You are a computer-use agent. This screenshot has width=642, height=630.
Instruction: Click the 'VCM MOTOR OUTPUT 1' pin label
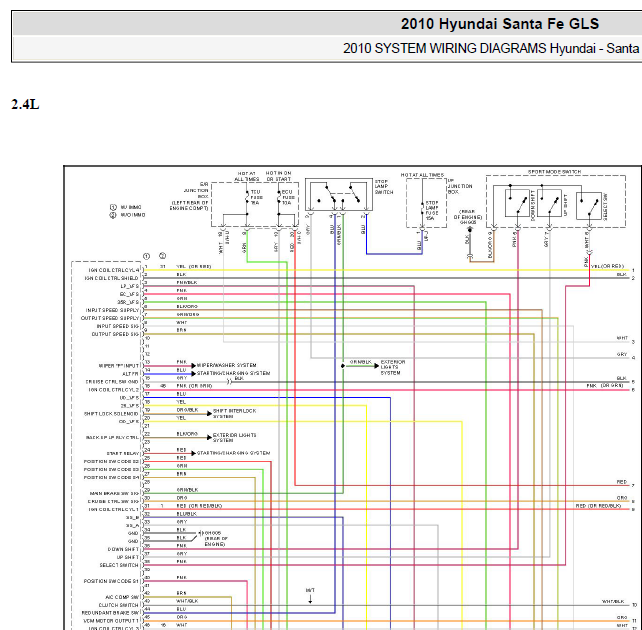tap(111, 621)
